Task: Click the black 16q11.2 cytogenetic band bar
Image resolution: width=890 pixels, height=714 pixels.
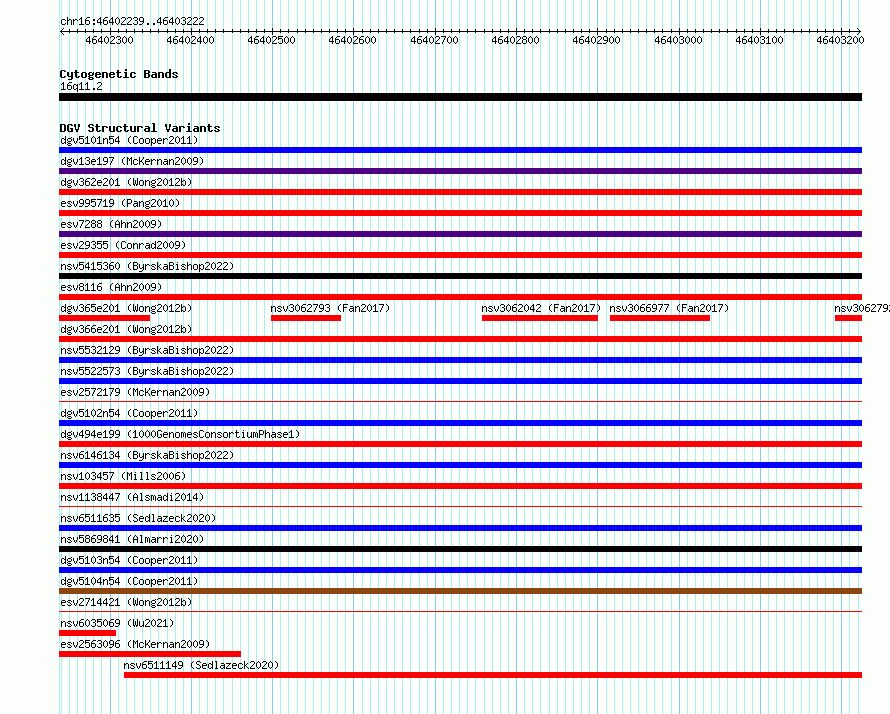Action: click(460, 97)
